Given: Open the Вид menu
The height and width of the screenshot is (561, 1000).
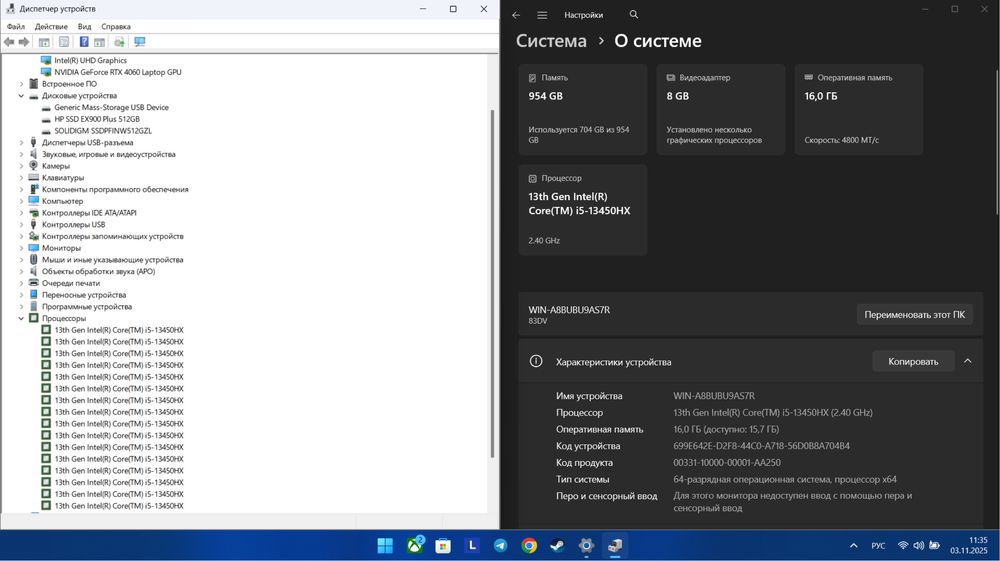Looking at the screenshot, I should coord(85,27).
